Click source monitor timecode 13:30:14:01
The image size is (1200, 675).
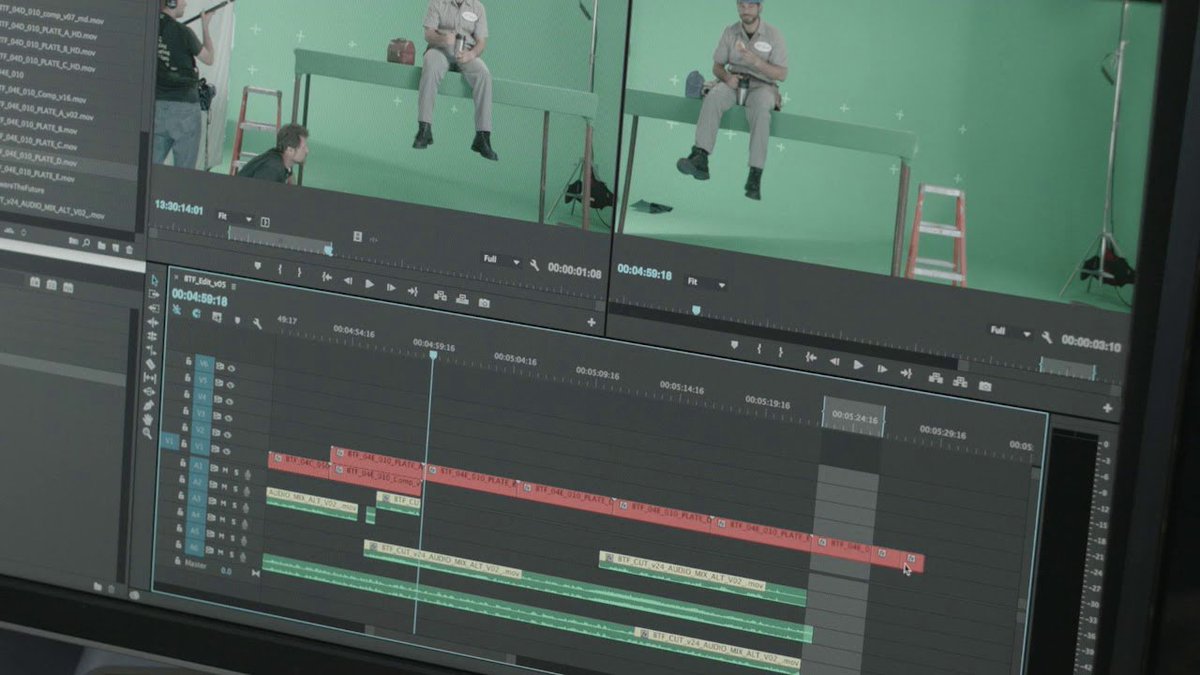tap(179, 207)
